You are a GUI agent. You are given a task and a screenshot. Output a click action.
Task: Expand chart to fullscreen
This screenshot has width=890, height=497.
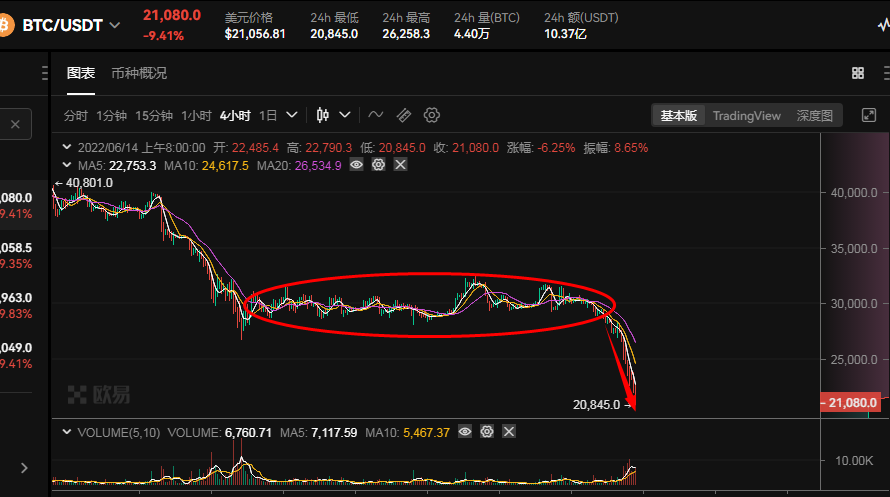click(868, 116)
